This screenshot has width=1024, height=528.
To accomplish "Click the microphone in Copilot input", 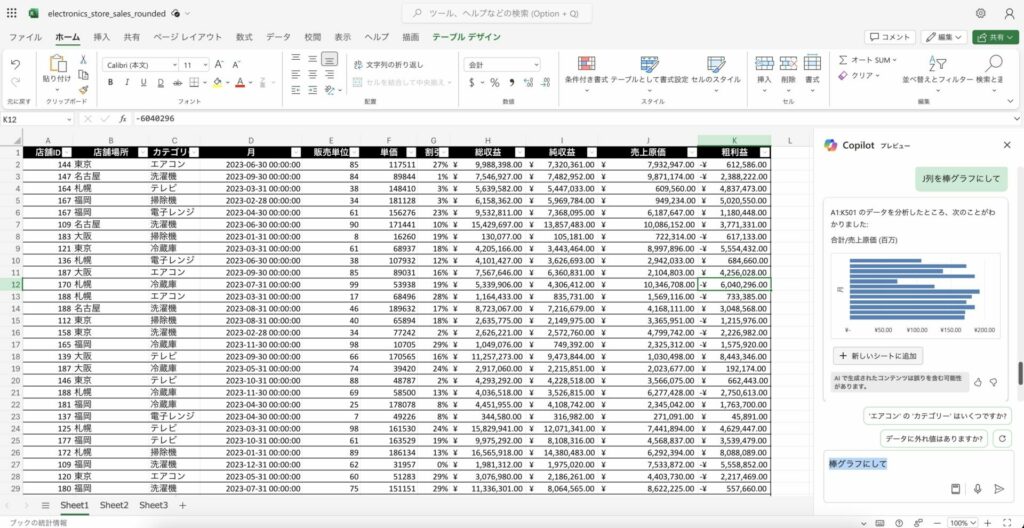I will coord(977,488).
